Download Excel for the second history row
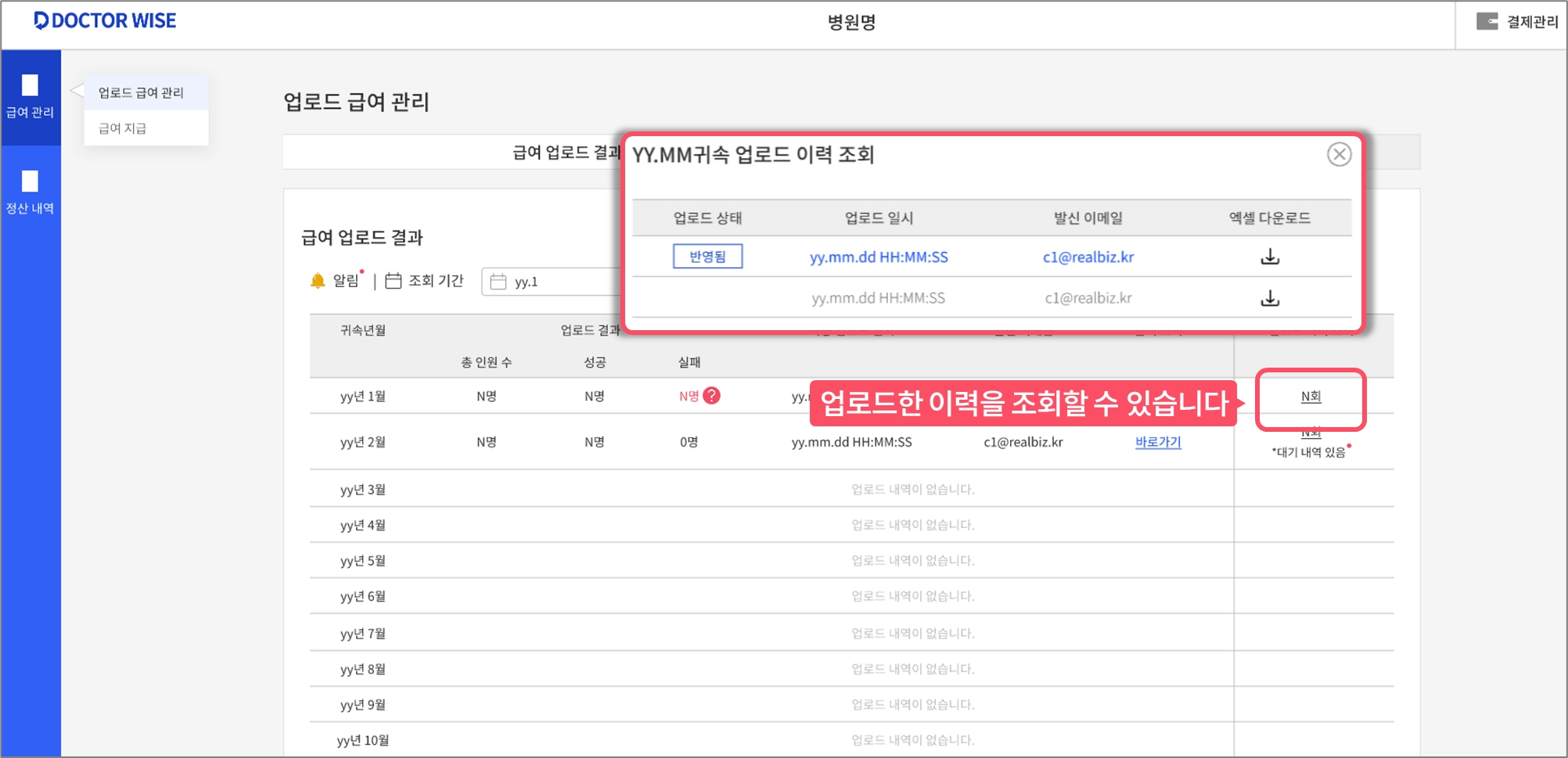This screenshot has height=758, width=1568. [1270, 298]
